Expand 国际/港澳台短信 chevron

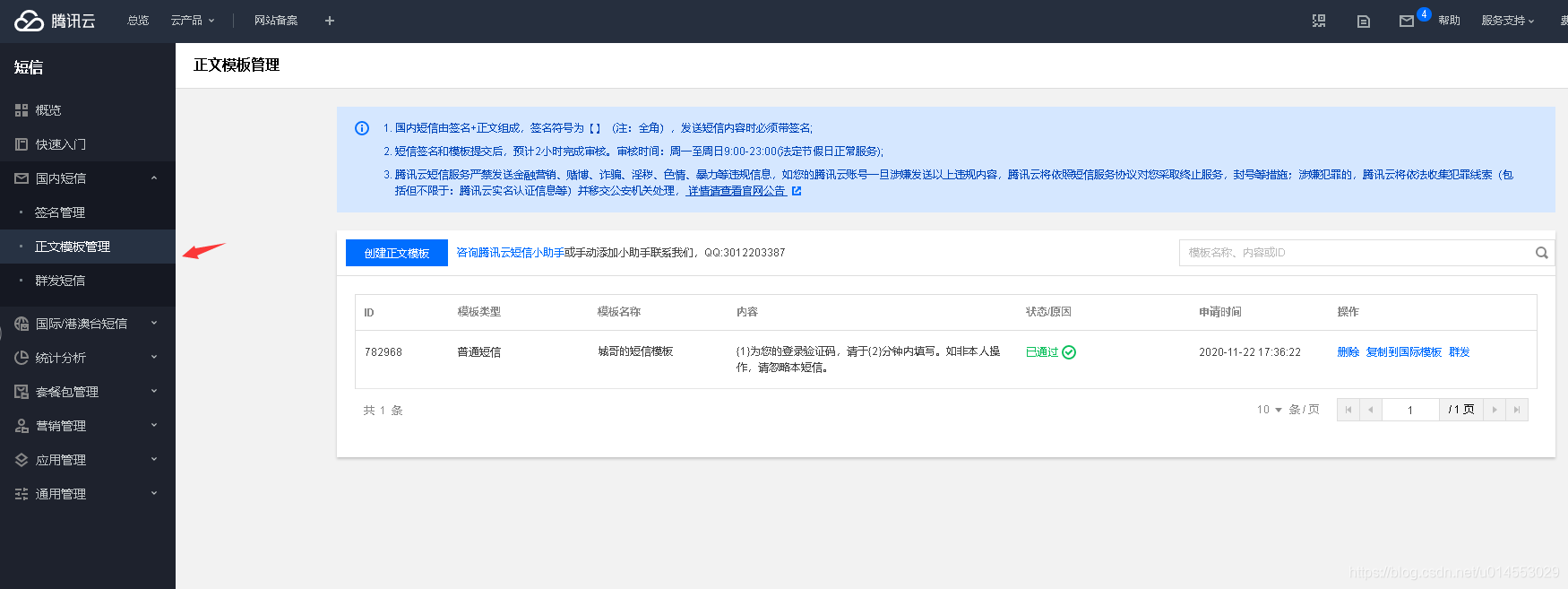[154, 324]
